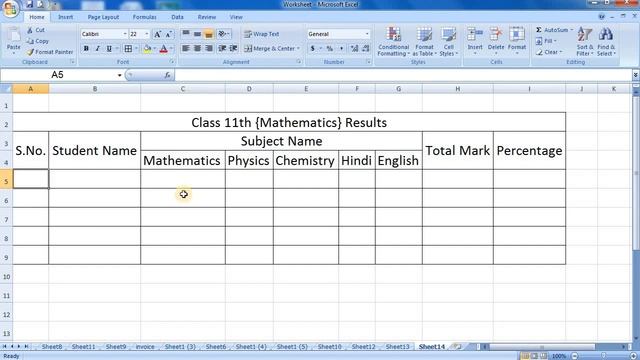The height and width of the screenshot is (360, 640).
Task: Apply borders with the Borders icon
Action: (128, 49)
